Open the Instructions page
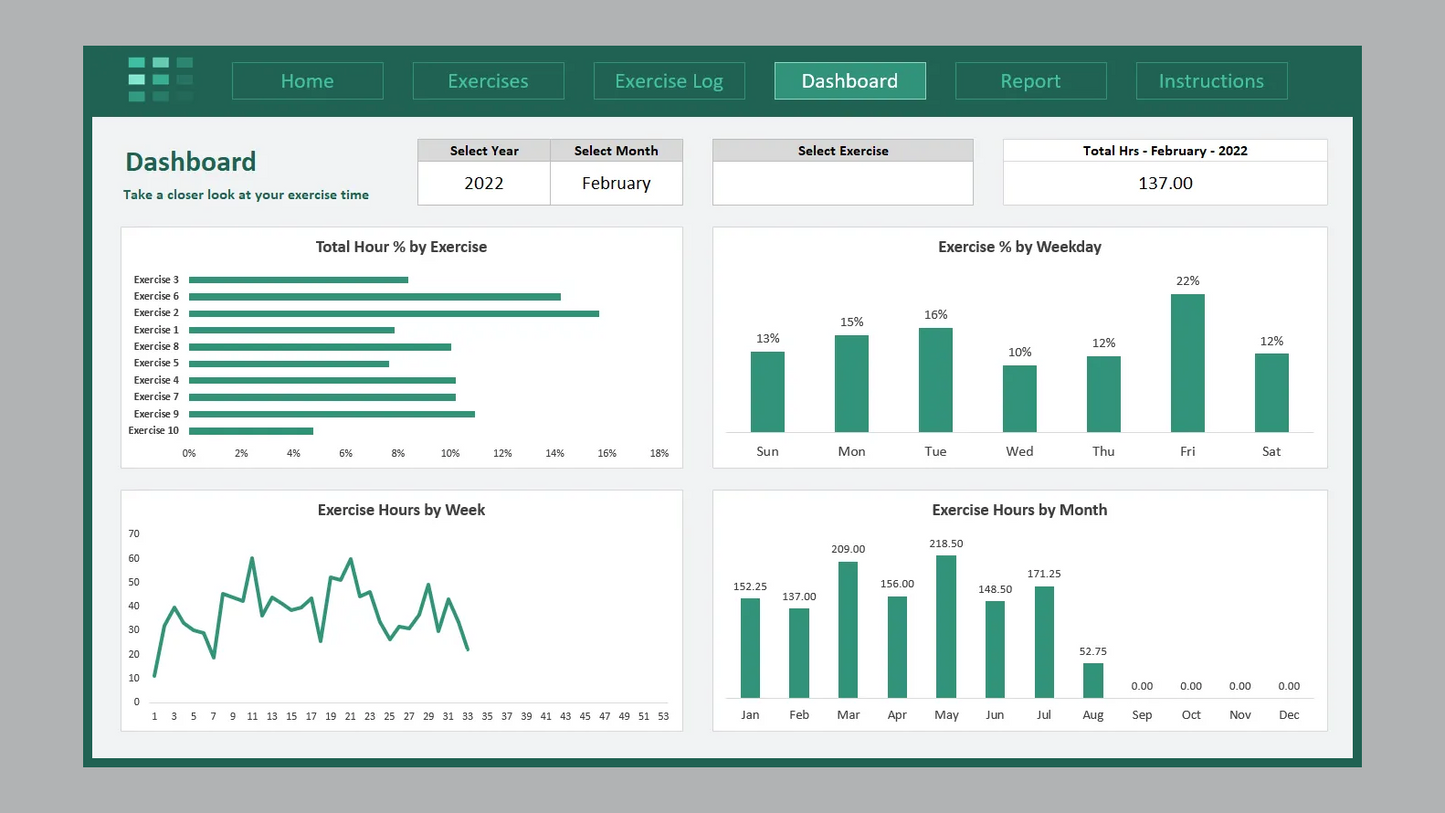This screenshot has width=1445, height=813. 1211,81
